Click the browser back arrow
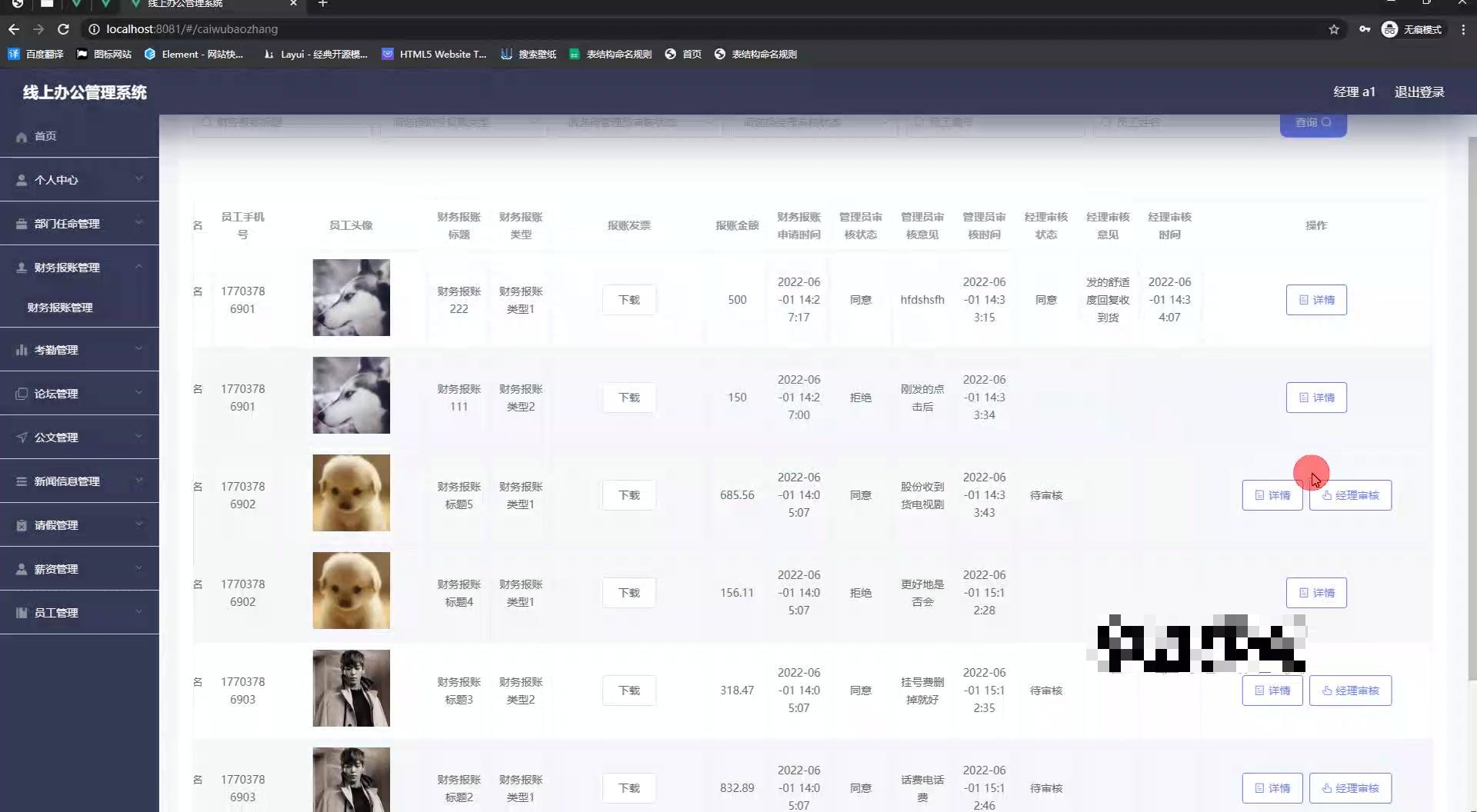Image resolution: width=1477 pixels, height=812 pixels. (14, 29)
